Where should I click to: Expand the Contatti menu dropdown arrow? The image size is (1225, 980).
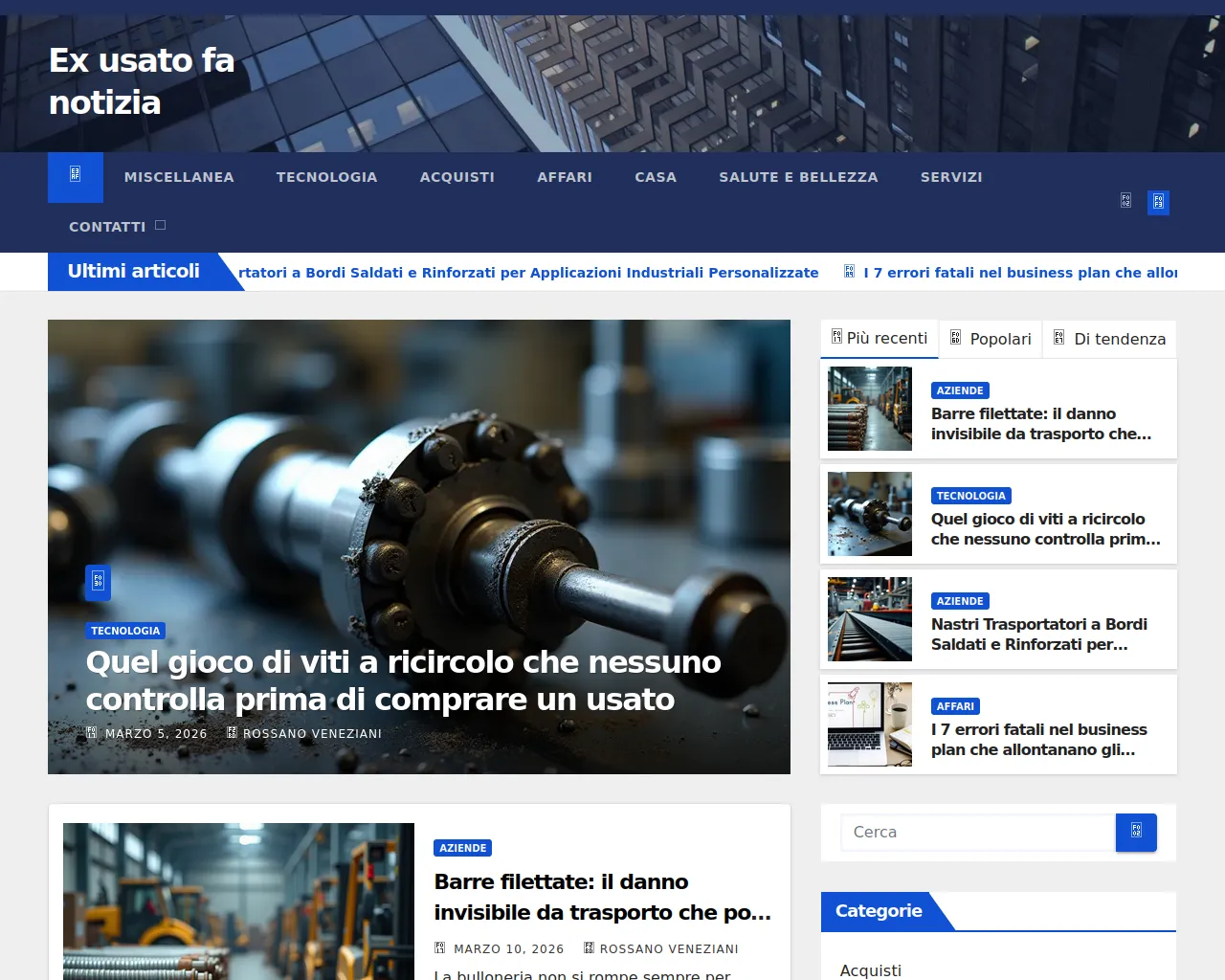click(161, 226)
